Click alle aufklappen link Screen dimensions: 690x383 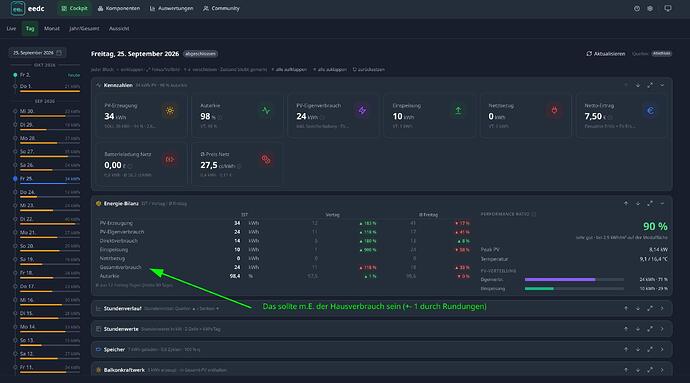[x=289, y=70]
